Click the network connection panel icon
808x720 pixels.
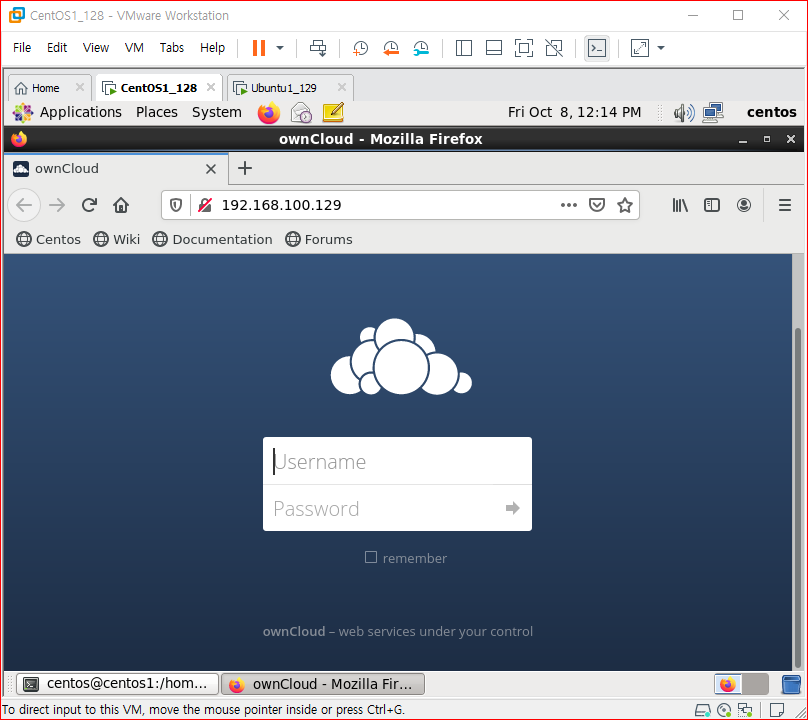click(x=713, y=112)
